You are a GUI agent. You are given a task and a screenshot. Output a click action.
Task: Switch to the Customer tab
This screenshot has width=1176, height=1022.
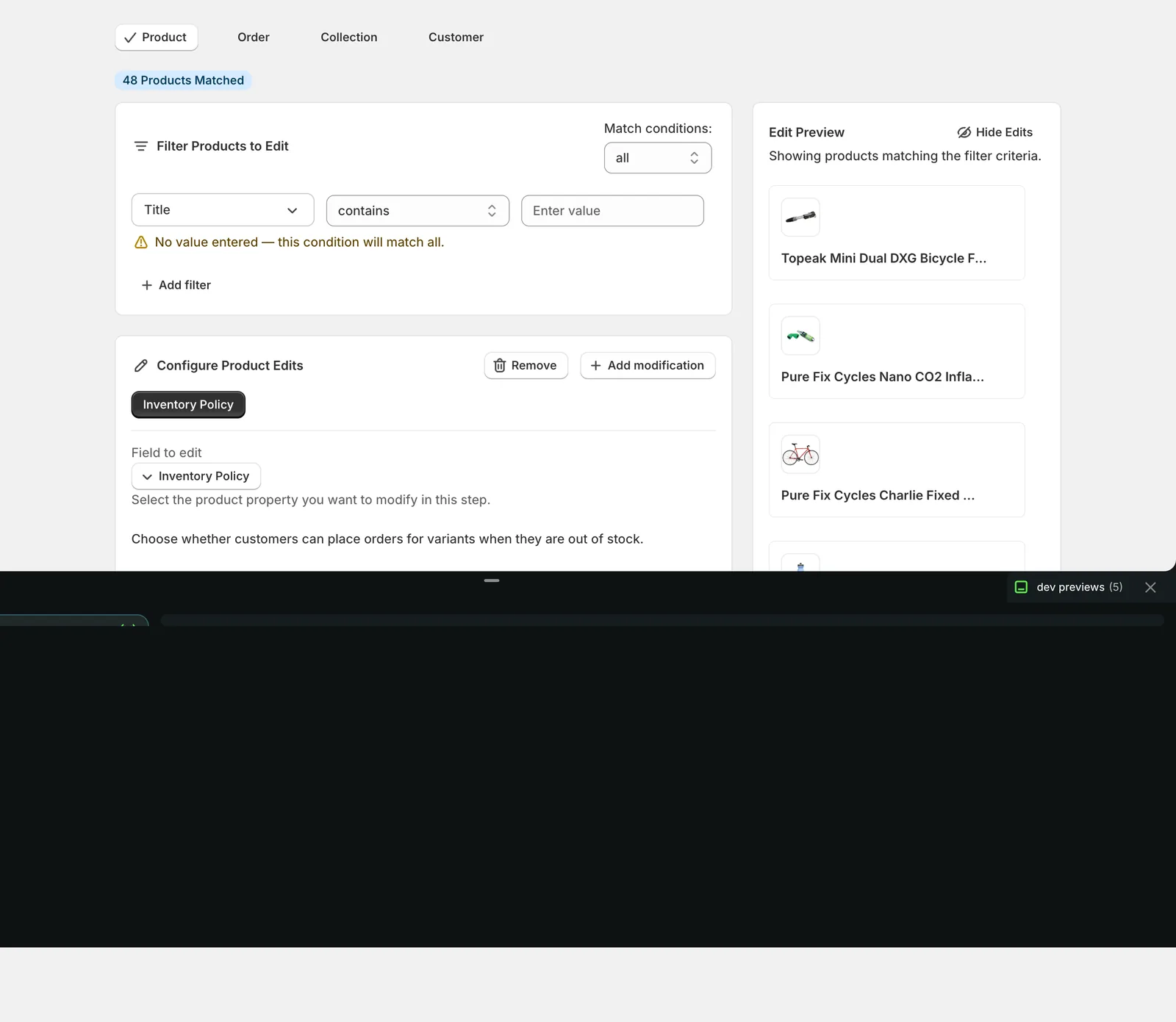(456, 37)
